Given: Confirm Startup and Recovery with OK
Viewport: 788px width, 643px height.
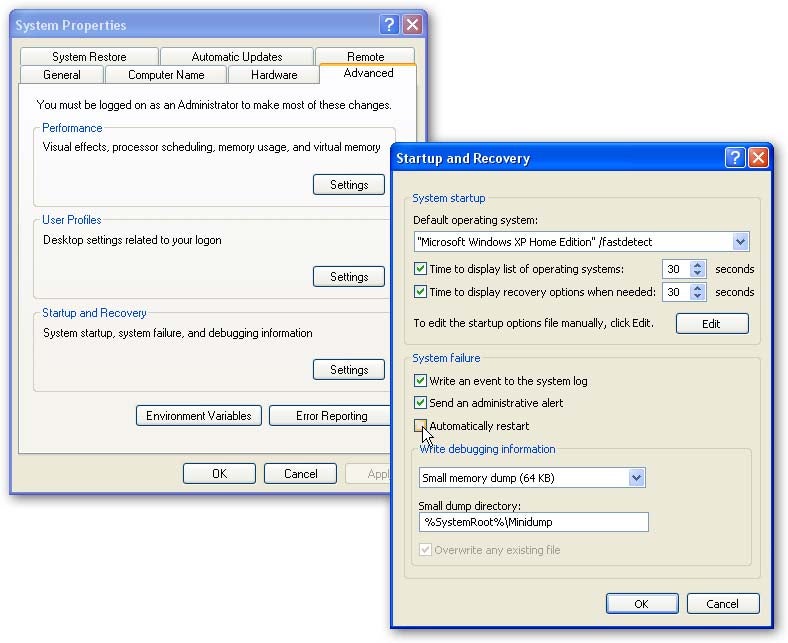Looking at the screenshot, I should pyautogui.click(x=642, y=603).
